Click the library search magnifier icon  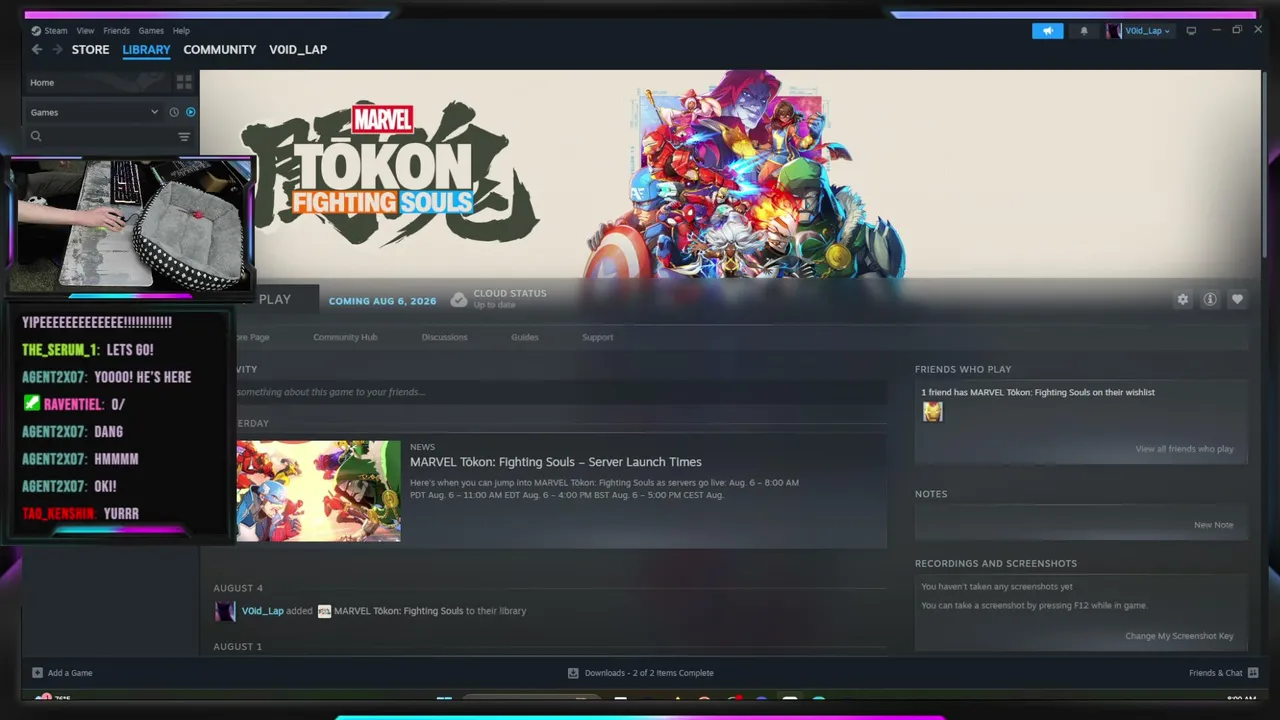(x=36, y=137)
